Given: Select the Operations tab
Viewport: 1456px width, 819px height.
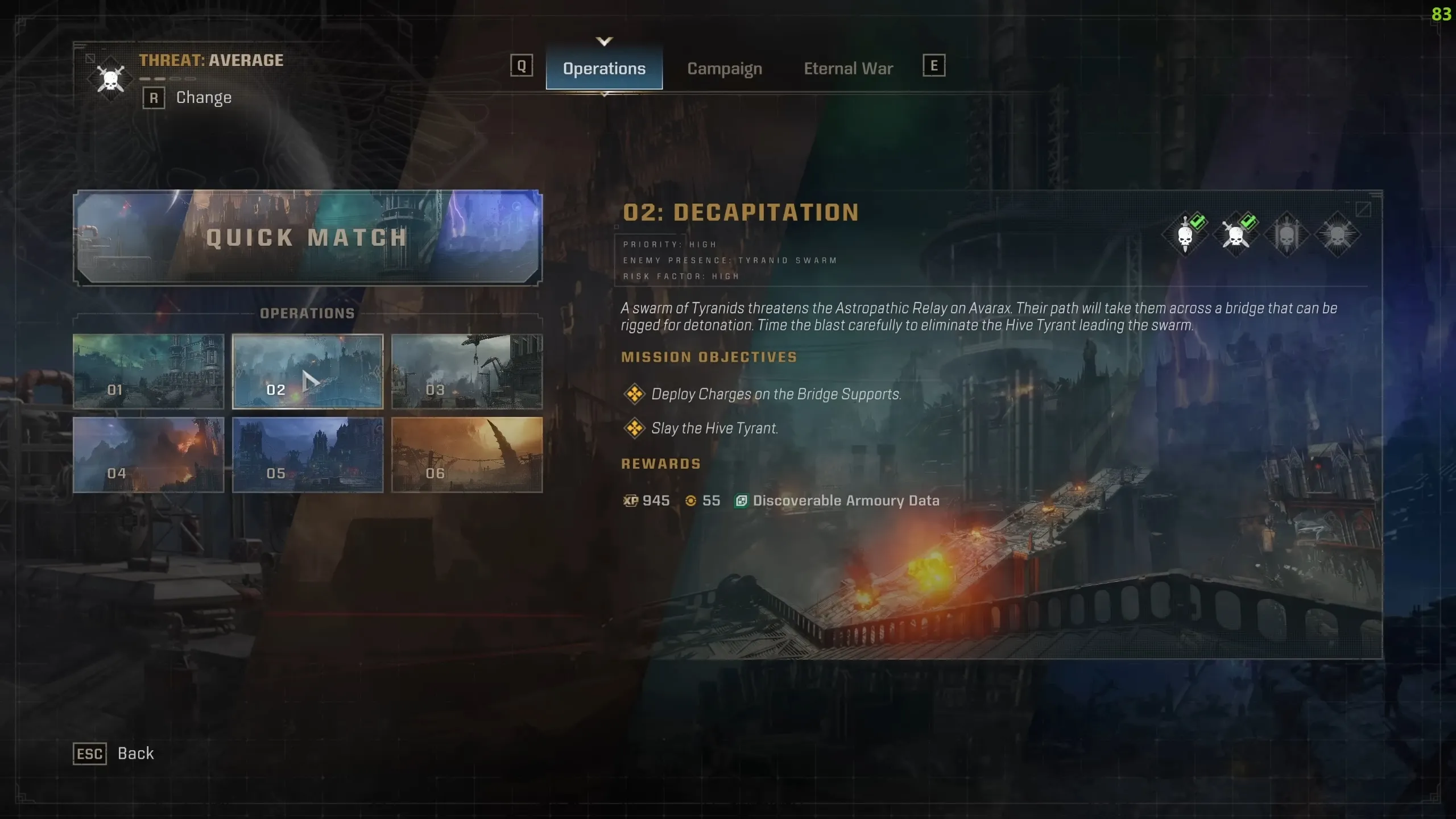Looking at the screenshot, I should coord(603,67).
